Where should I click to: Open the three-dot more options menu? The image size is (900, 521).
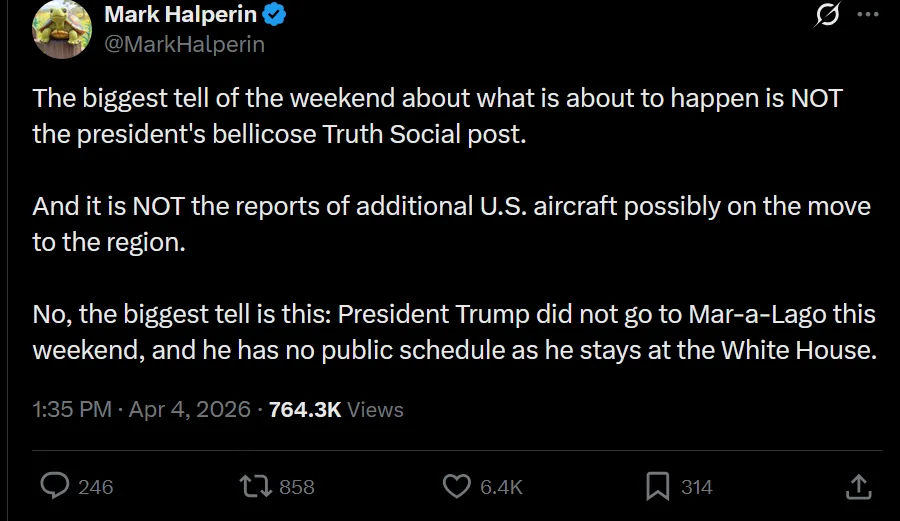(868, 15)
